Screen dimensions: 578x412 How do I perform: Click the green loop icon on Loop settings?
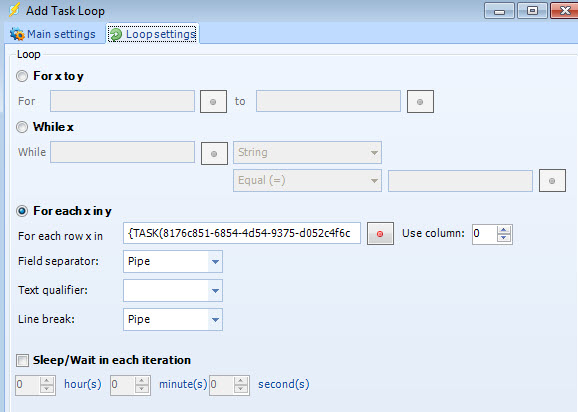pos(116,34)
